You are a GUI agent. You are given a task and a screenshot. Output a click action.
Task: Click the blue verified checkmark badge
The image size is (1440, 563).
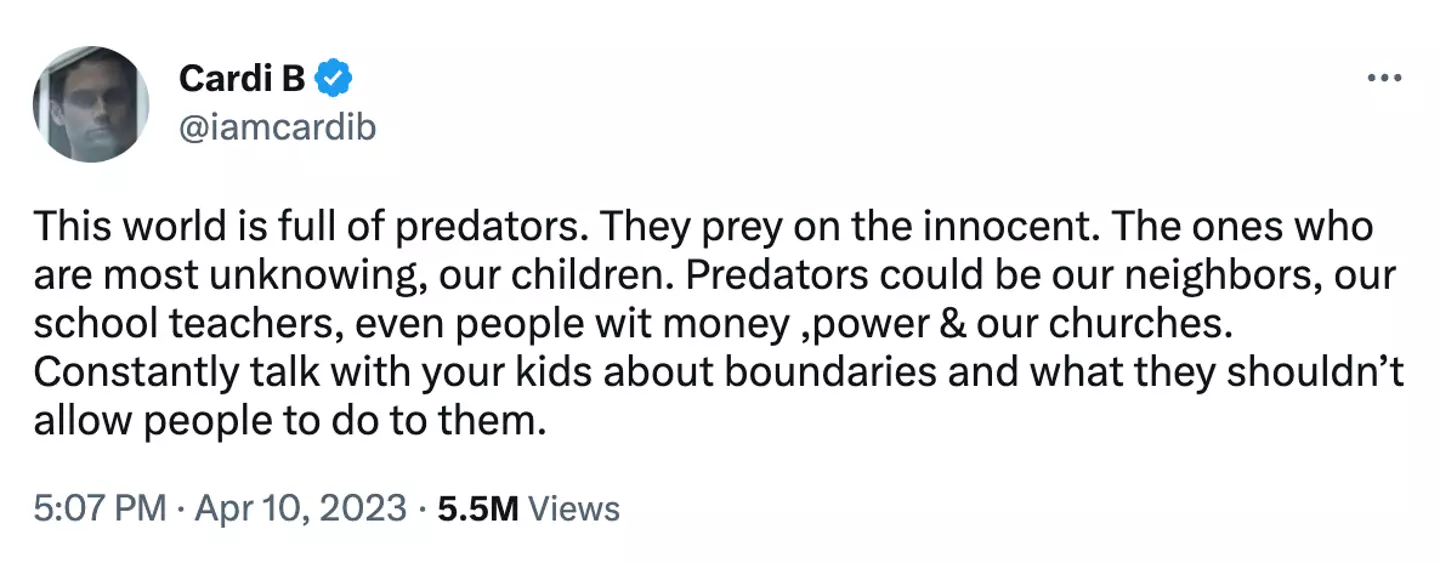tap(334, 78)
